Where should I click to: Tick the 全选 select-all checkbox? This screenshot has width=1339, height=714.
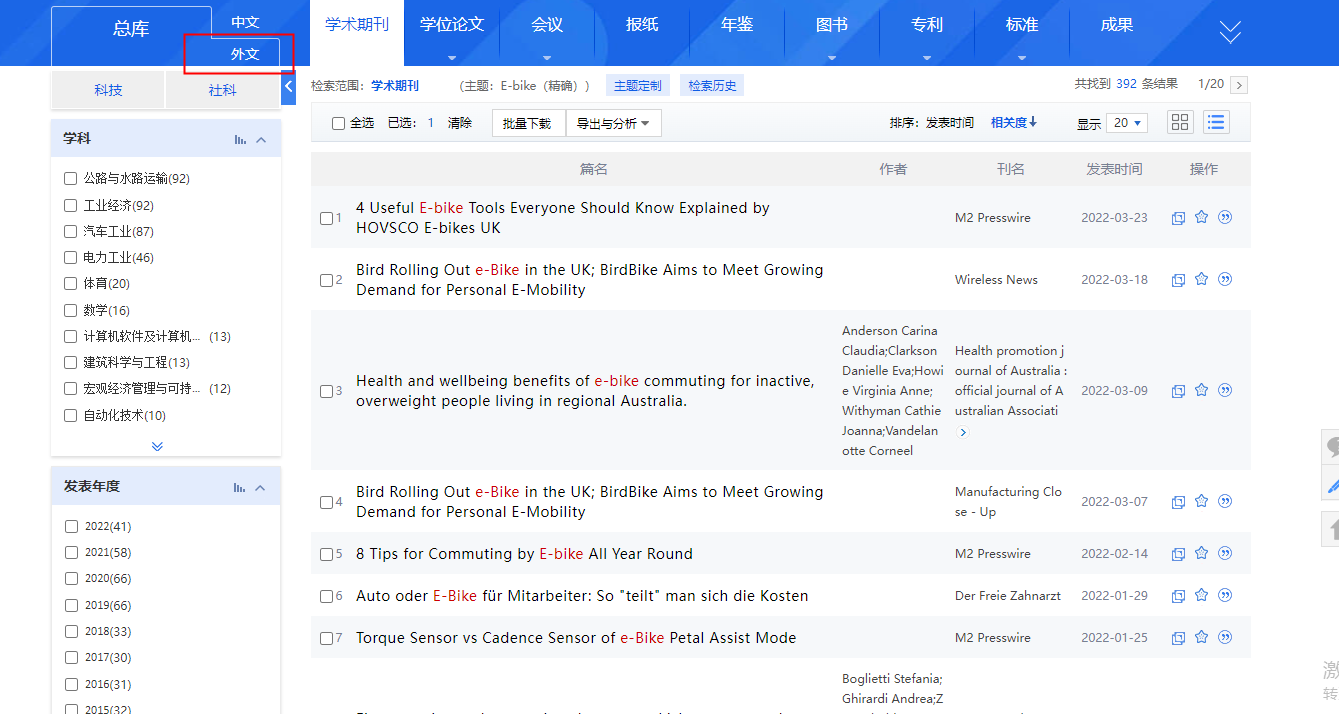pos(338,123)
